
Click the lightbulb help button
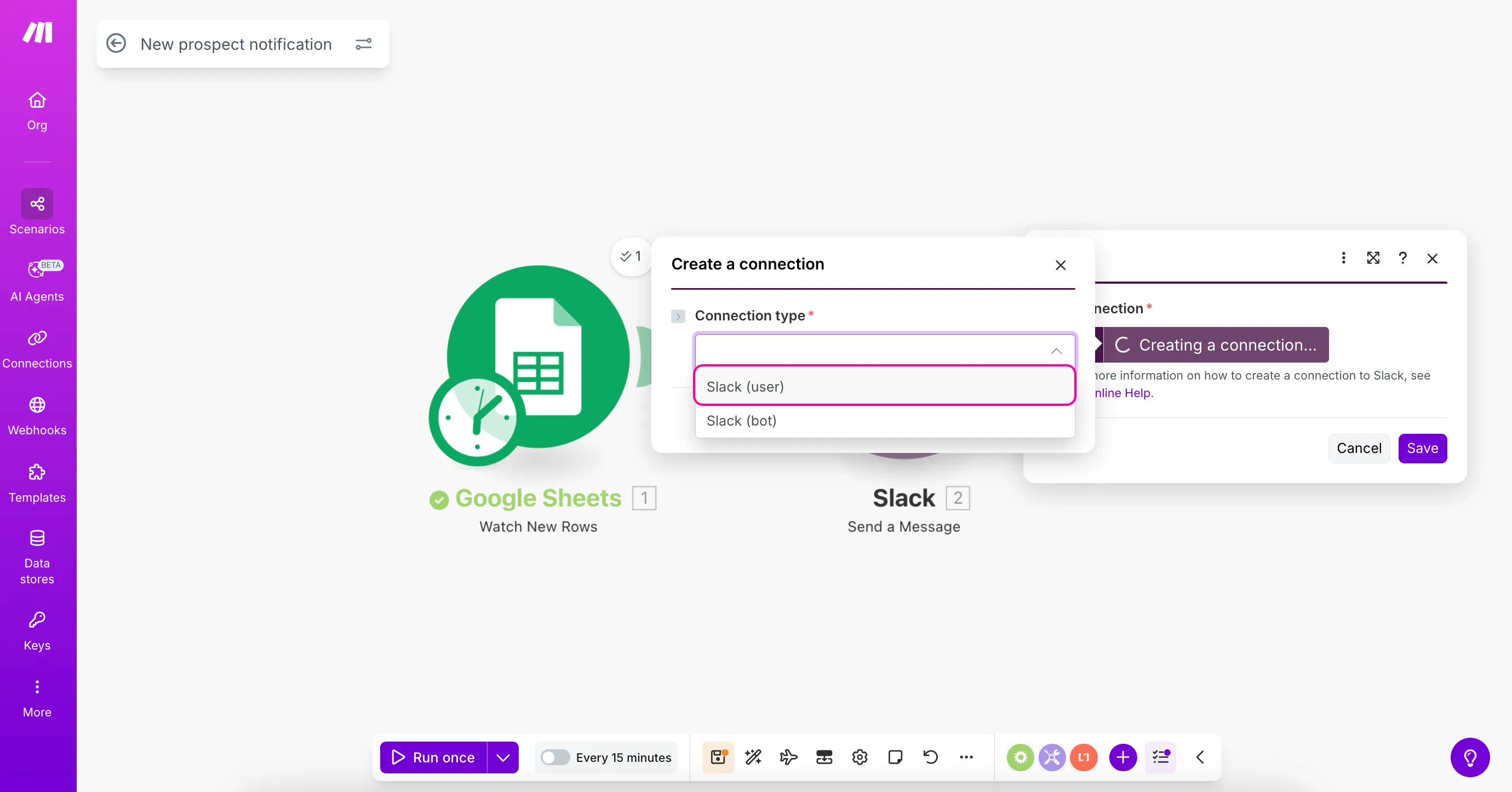[x=1470, y=757]
